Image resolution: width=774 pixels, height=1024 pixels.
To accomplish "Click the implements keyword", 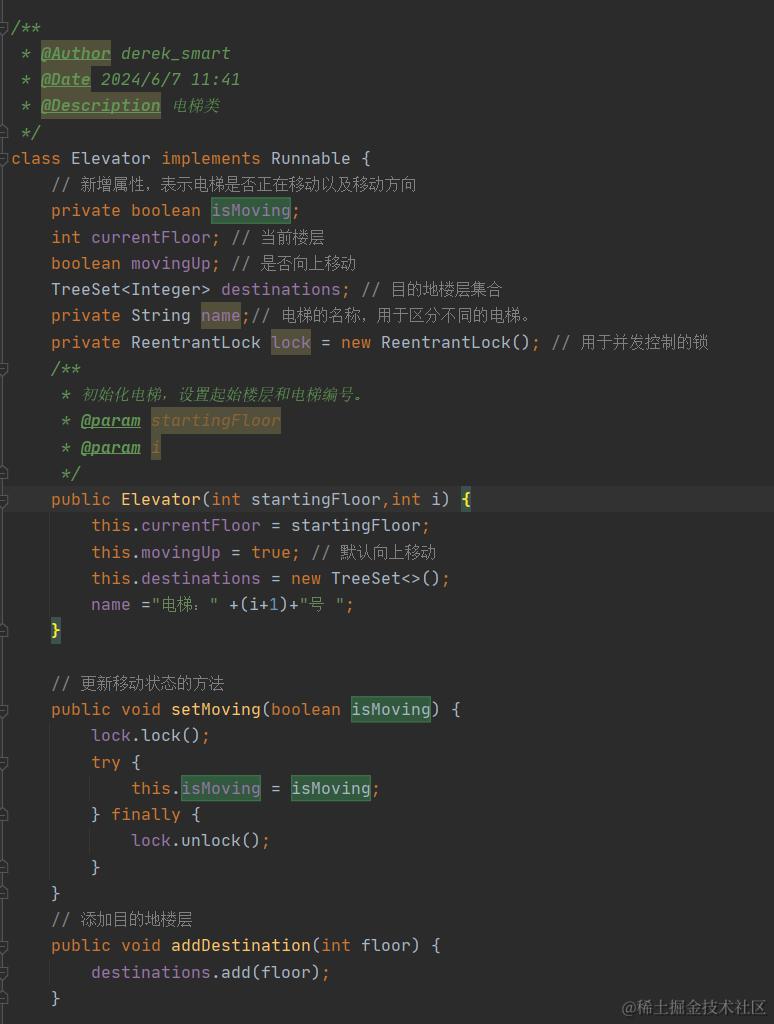I will tap(210, 159).
